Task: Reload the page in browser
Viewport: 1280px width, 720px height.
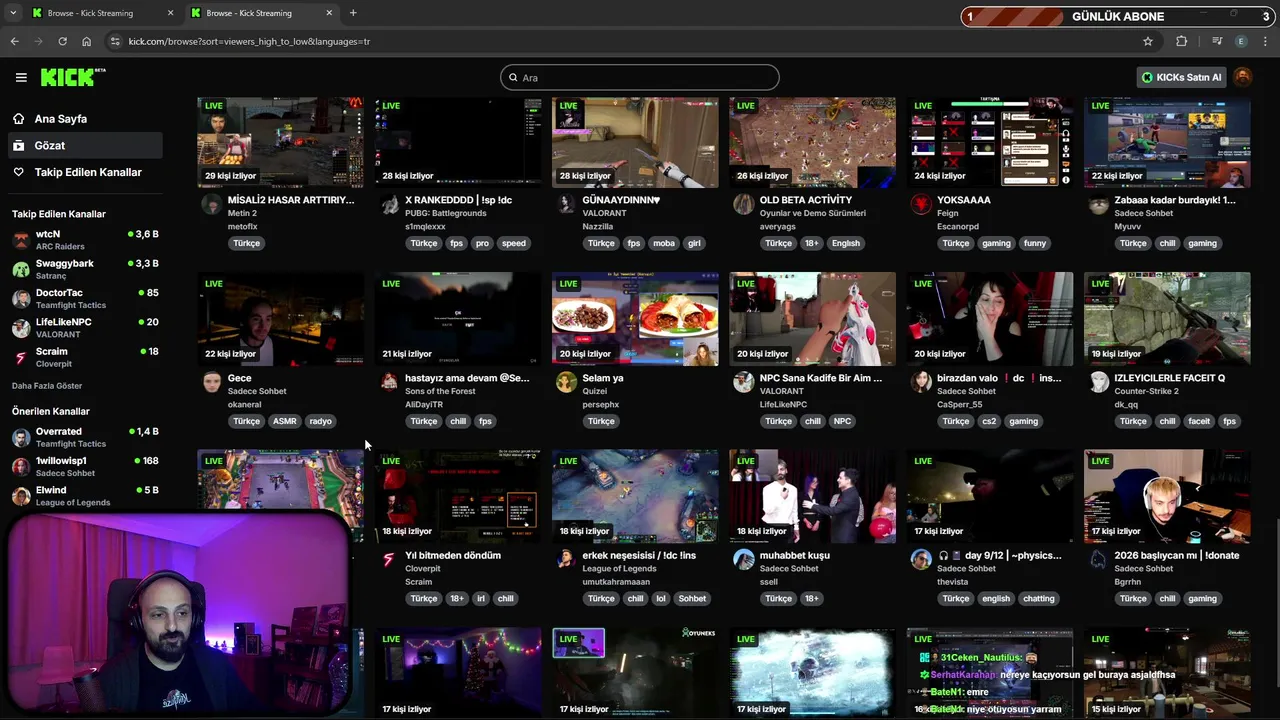Action: tap(62, 41)
